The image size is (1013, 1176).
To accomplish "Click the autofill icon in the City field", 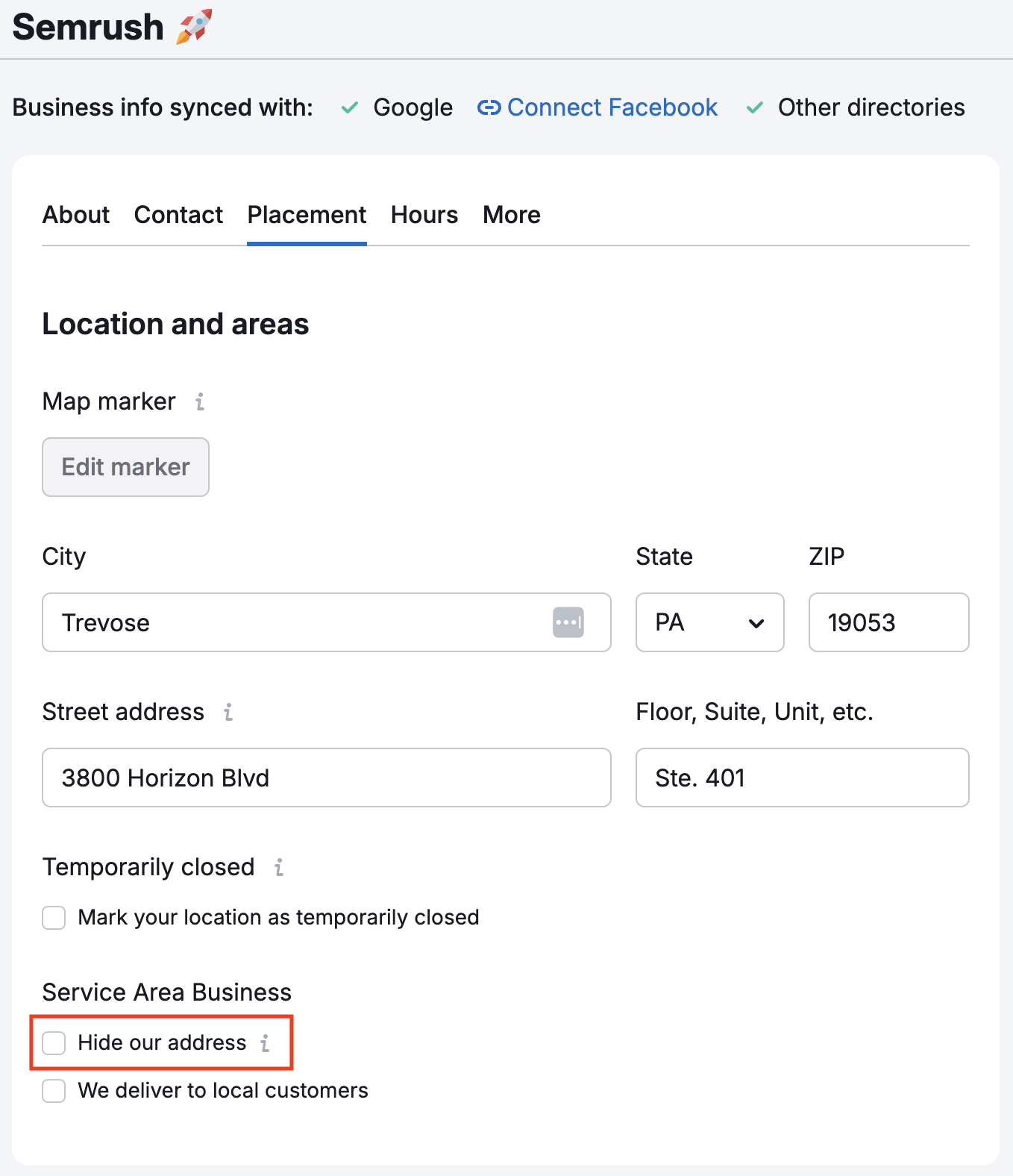I will [x=568, y=622].
